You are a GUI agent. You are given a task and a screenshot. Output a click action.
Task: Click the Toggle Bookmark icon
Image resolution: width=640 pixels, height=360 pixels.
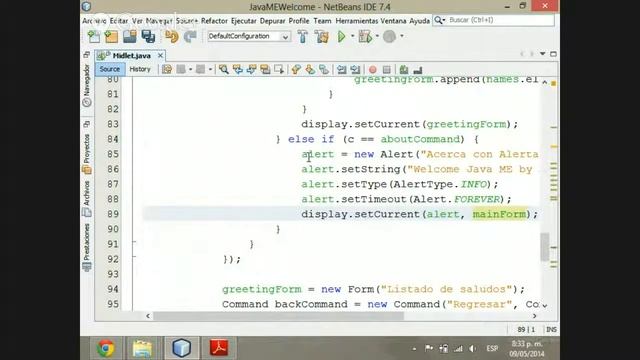(324, 69)
